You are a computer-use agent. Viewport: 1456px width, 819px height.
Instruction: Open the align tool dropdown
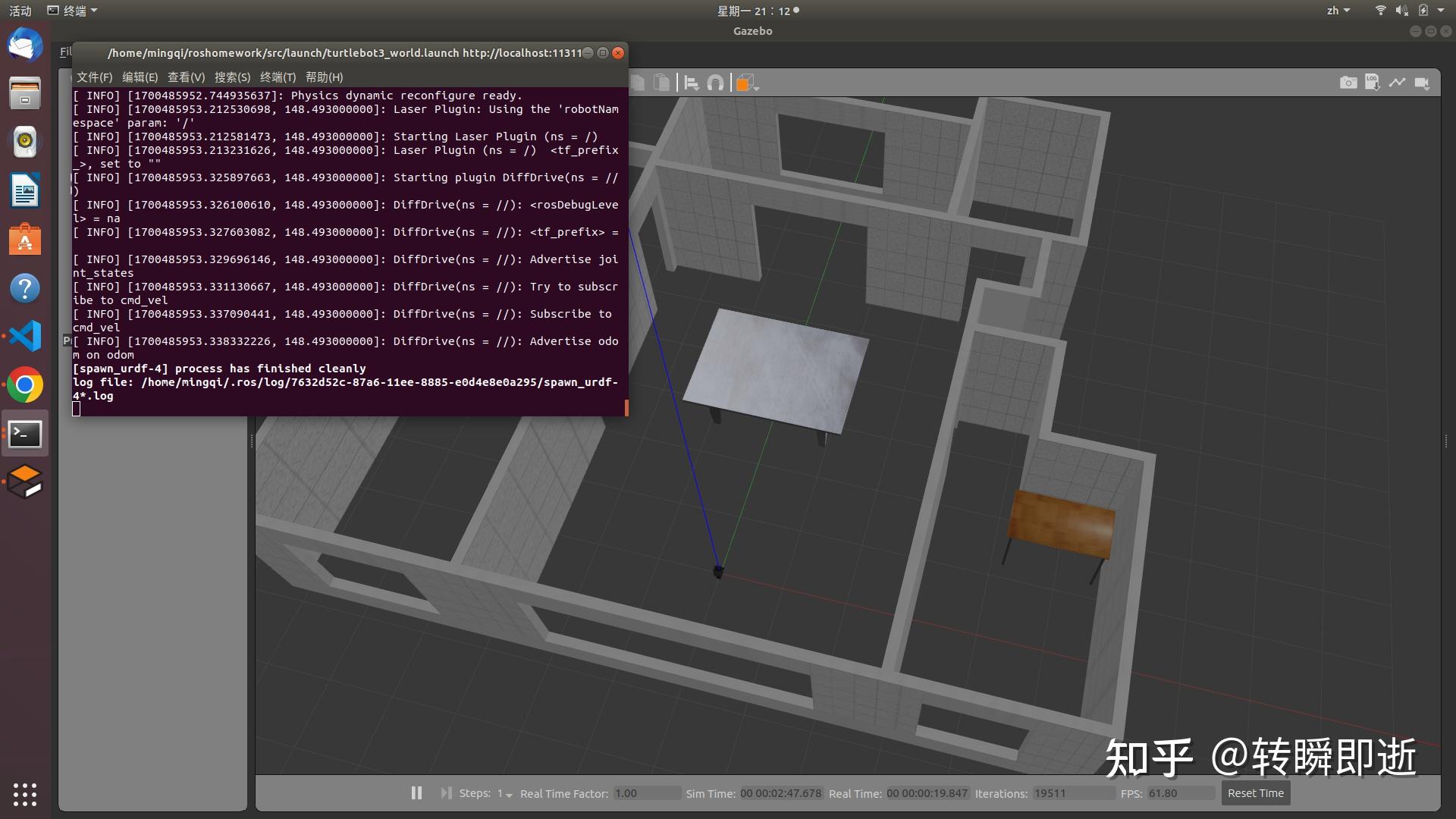point(691,83)
